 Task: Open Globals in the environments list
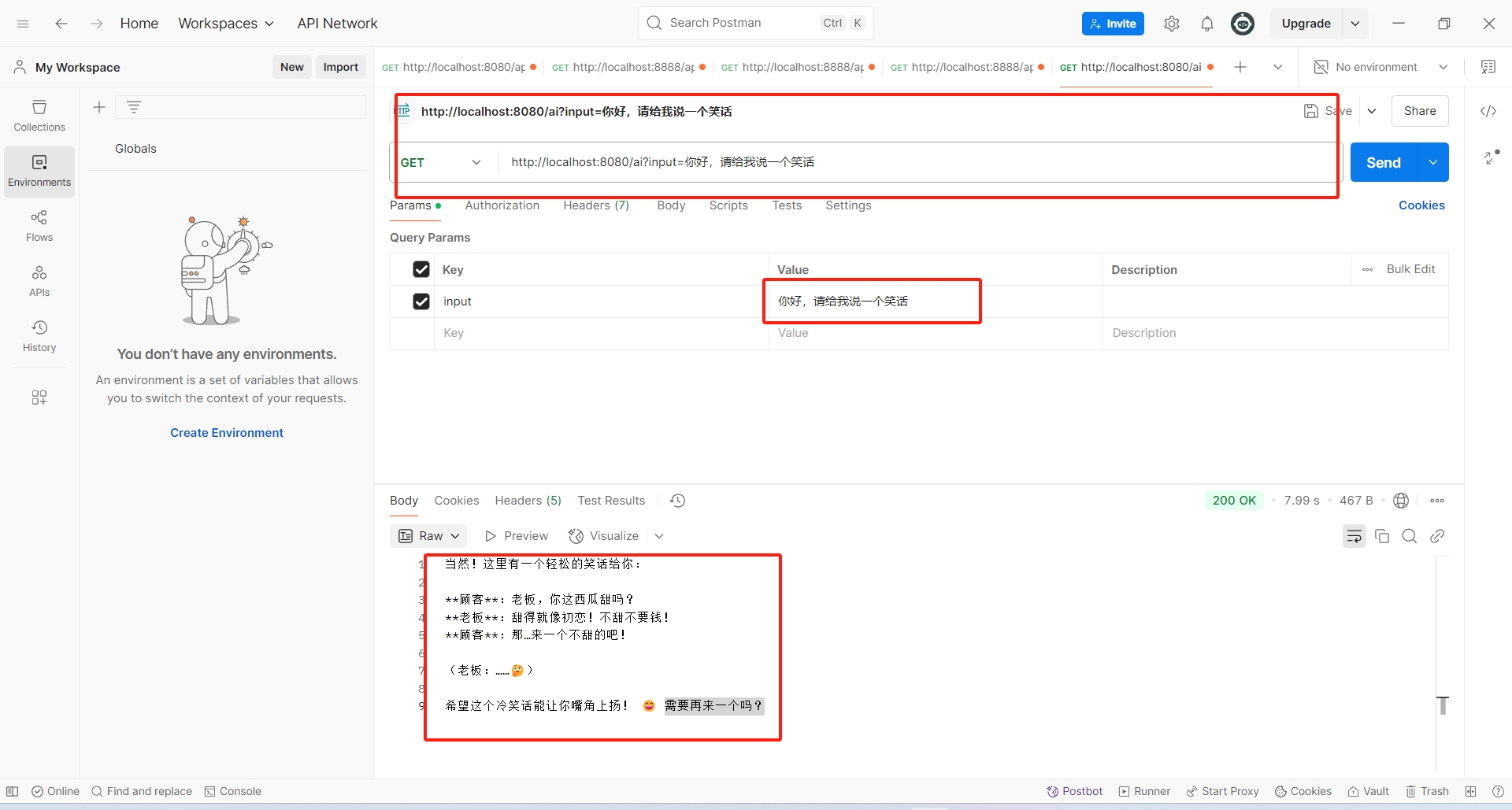[x=135, y=149]
